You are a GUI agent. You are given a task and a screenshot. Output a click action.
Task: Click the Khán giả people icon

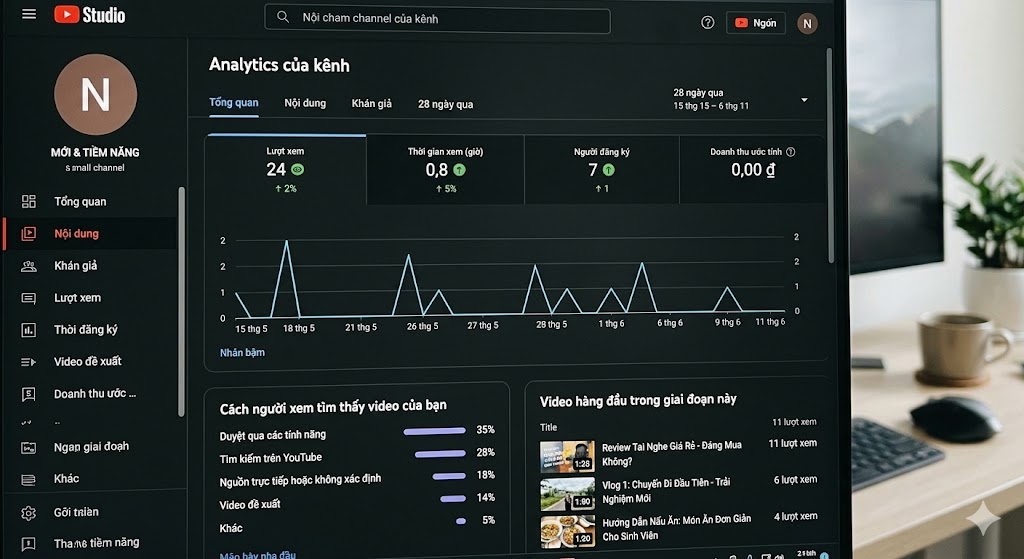29,266
